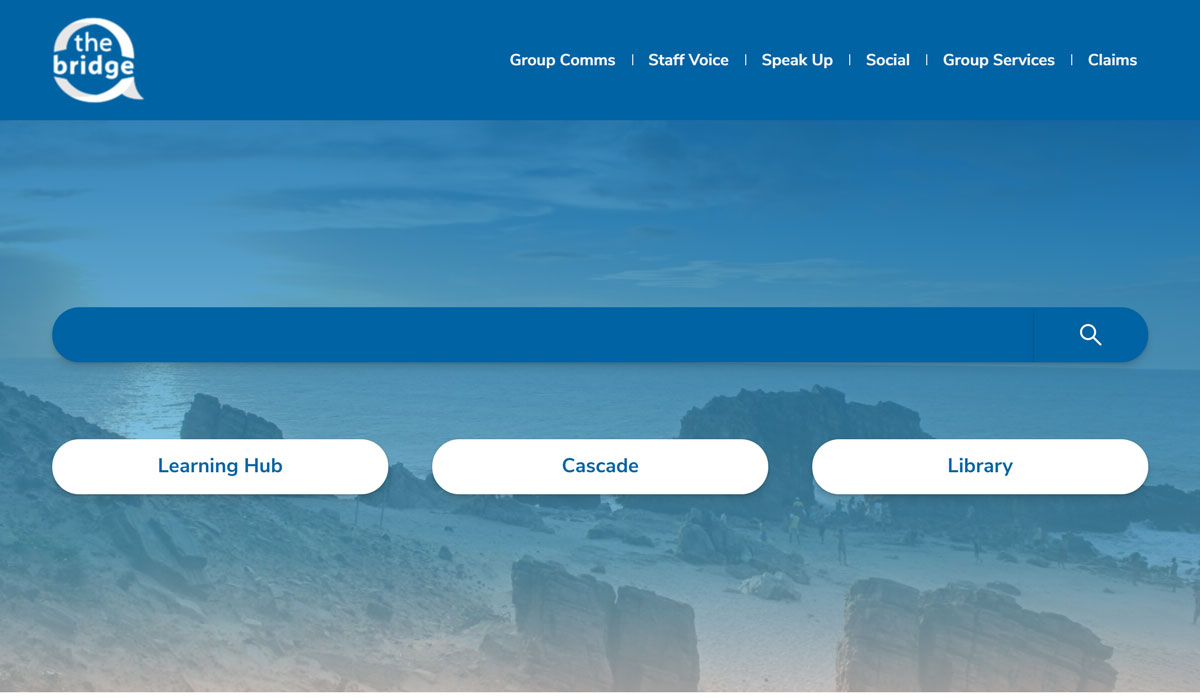Click the magnifying glass search icon
The width and height of the screenshot is (1200, 700).
pyautogui.click(x=1090, y=335)
